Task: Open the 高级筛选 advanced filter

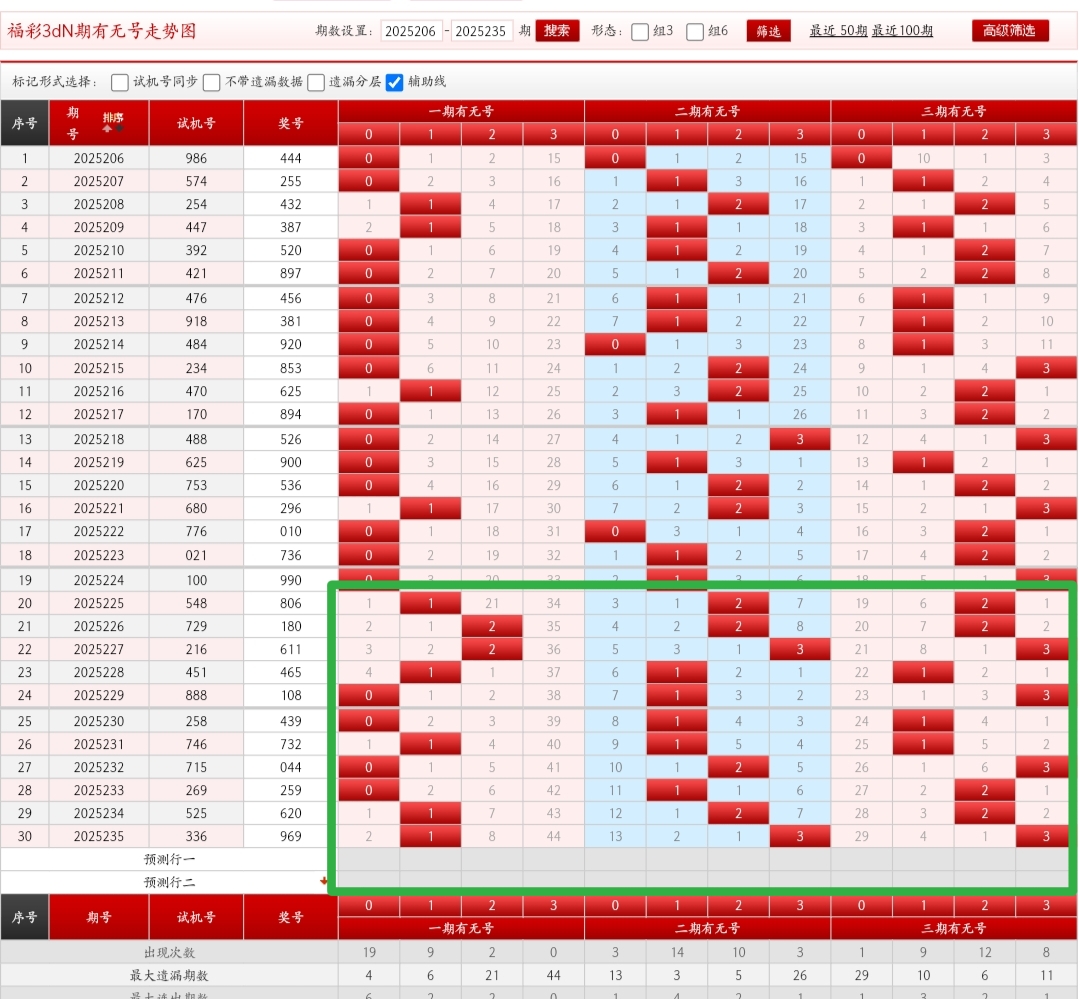Action: point(1010,31)
